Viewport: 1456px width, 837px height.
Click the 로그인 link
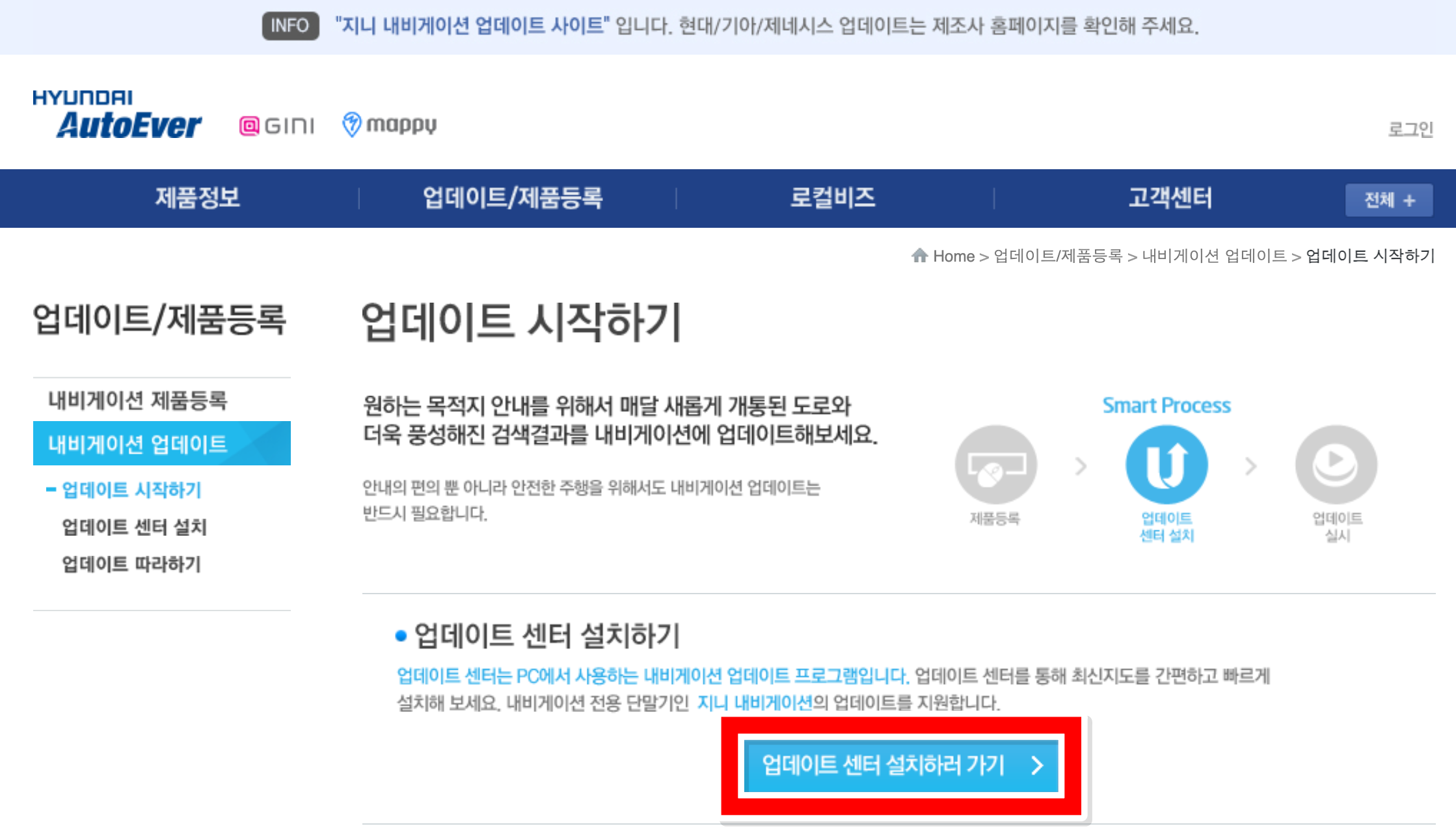1410,129
